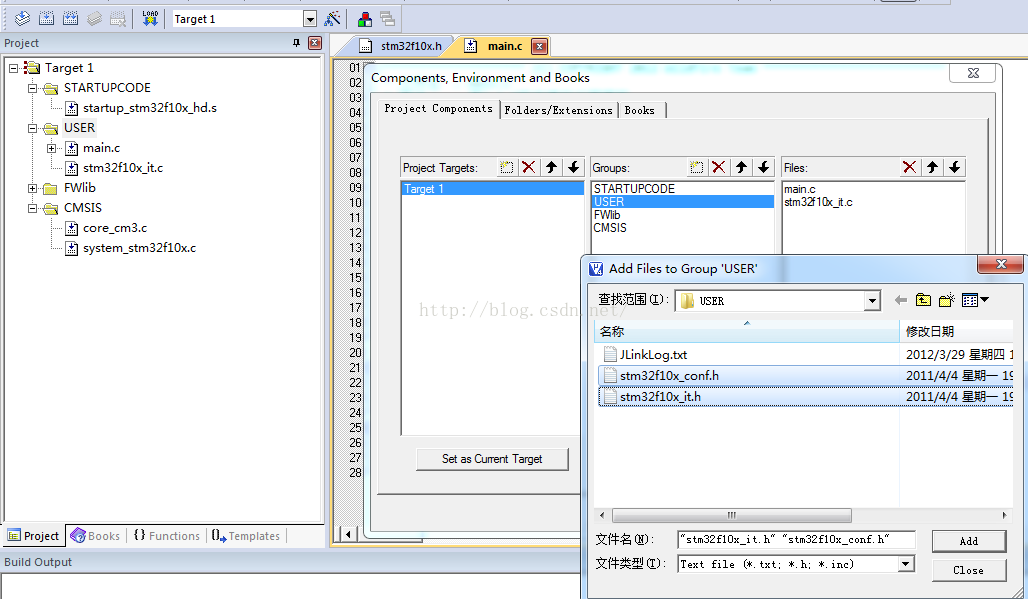The height and width of the screenshot is (599, 1028).
Task: Collapse the CMSIS group in project tree
Action: coord(32,208)
